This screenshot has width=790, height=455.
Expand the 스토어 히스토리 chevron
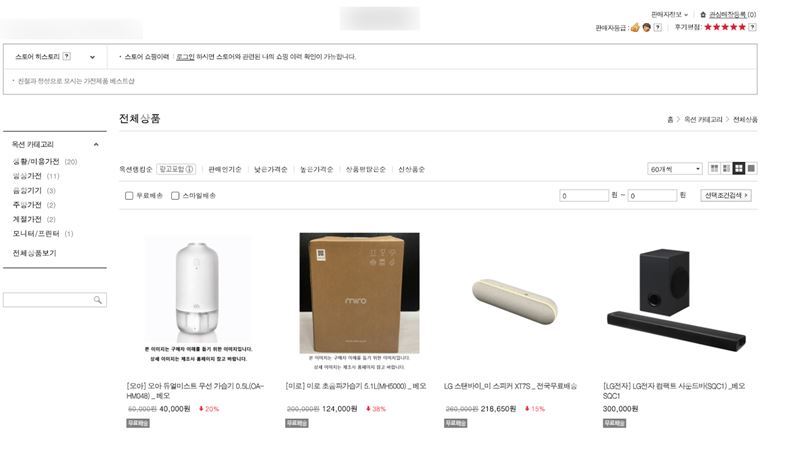pyautogui.click(x=92, y=57)
